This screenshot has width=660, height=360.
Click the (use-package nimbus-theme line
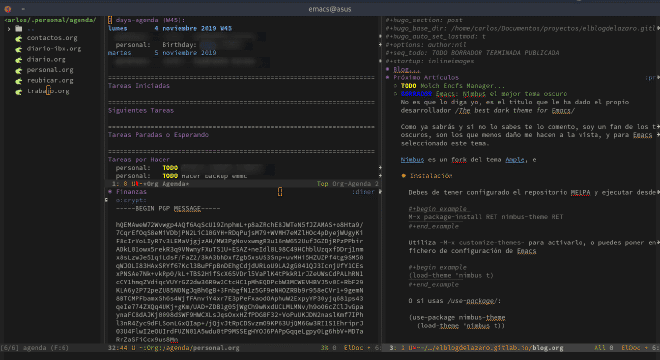[457, 317]
